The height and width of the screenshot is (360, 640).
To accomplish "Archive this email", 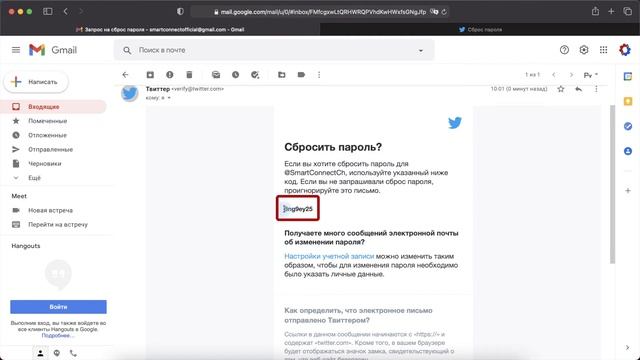I will click(150, 75).
